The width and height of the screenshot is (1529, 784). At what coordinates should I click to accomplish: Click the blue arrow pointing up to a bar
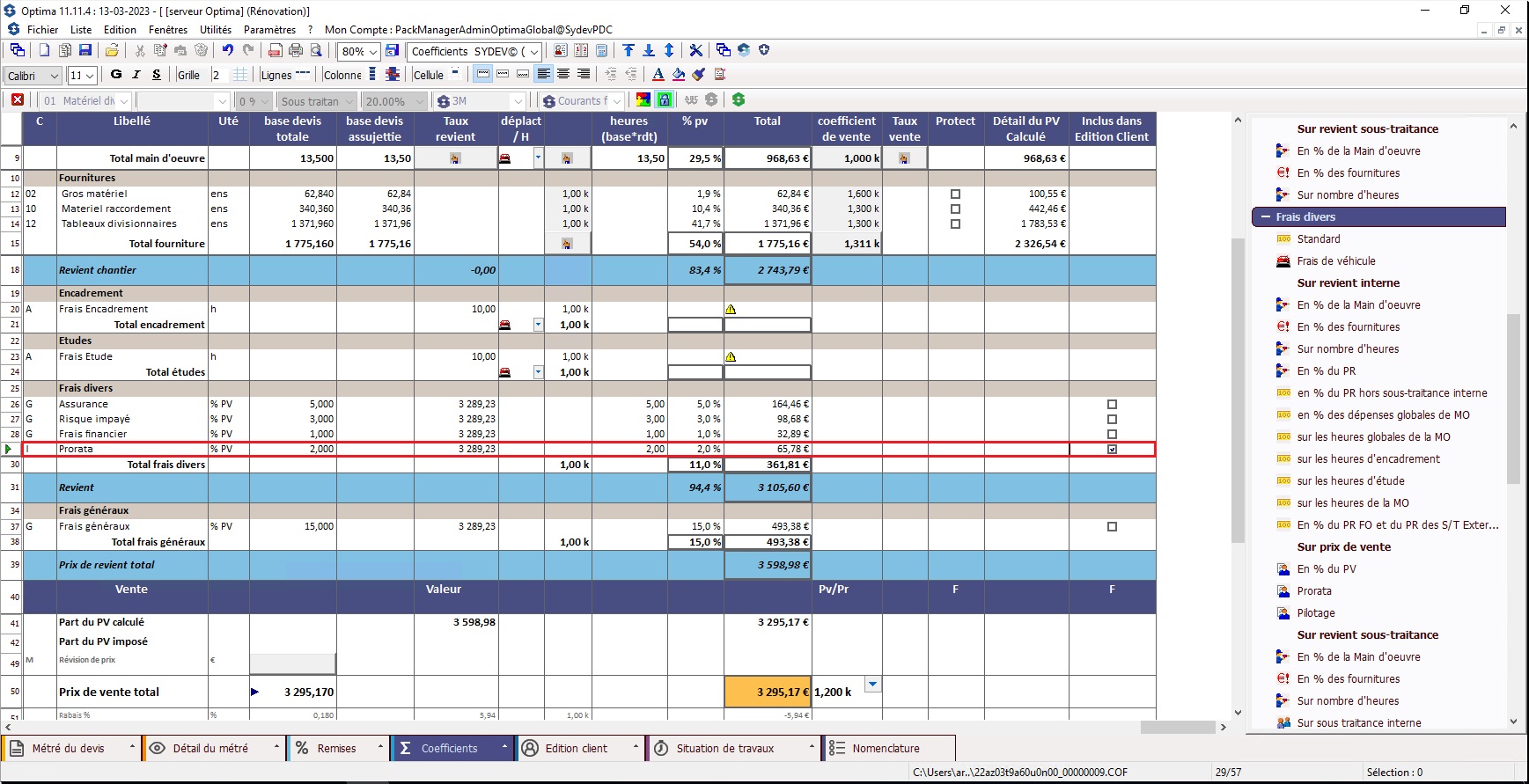(629, 50)
